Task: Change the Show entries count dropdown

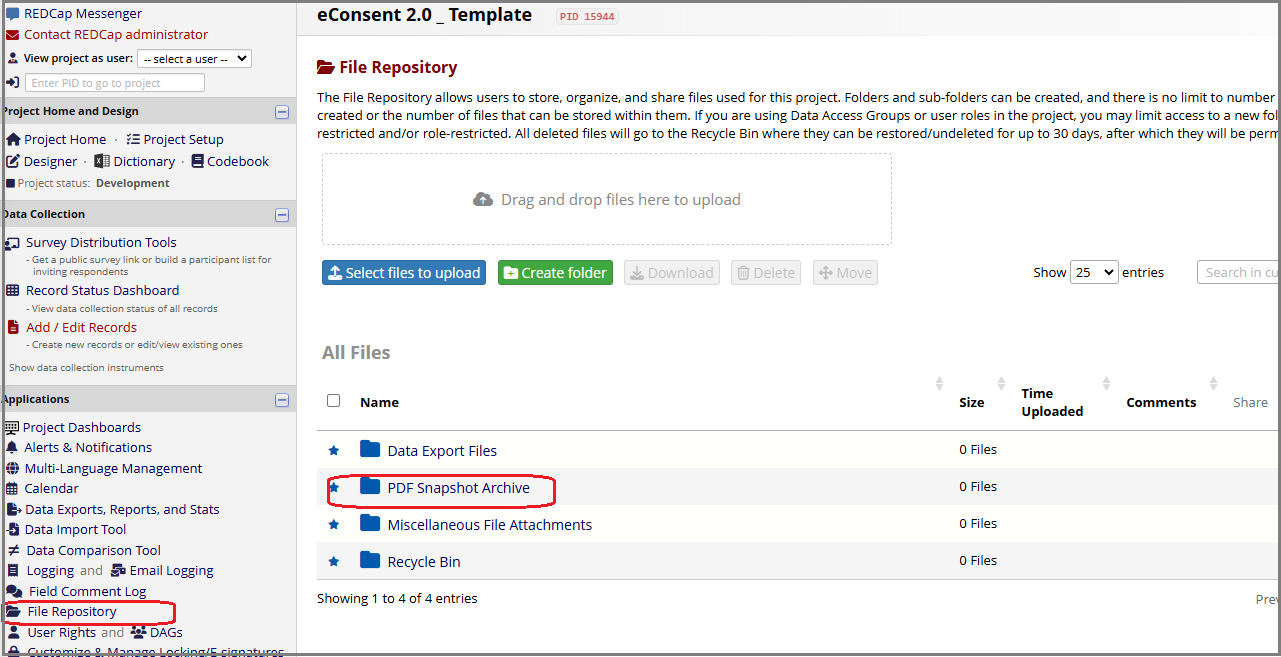Action: [x=1094, y=271]
